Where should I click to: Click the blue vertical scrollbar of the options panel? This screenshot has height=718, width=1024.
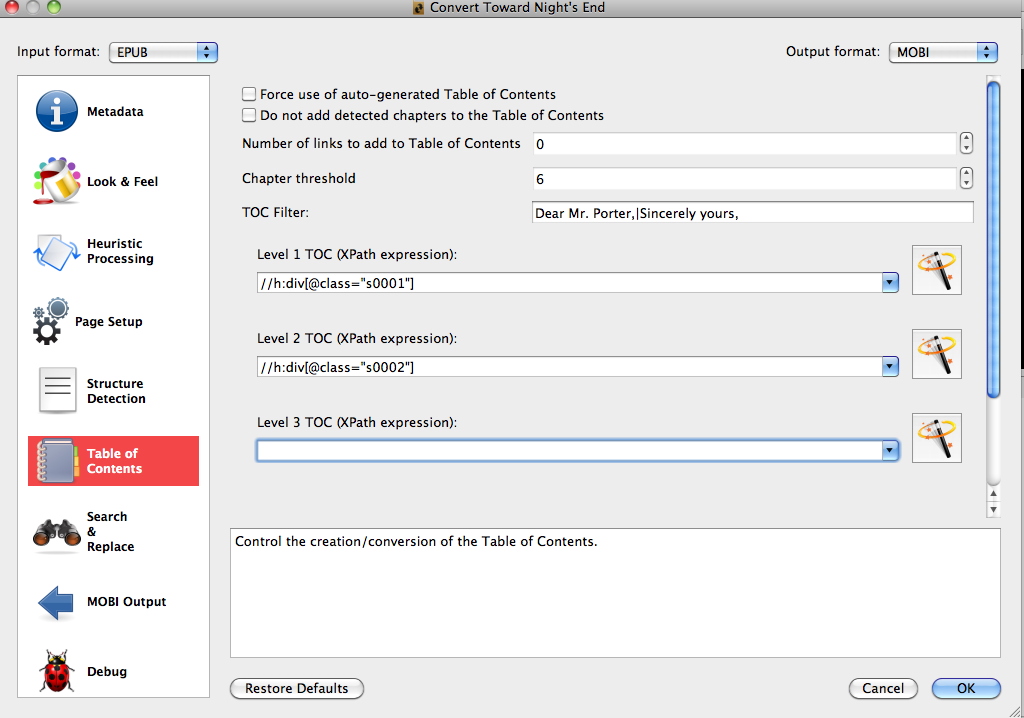[993, 240]
